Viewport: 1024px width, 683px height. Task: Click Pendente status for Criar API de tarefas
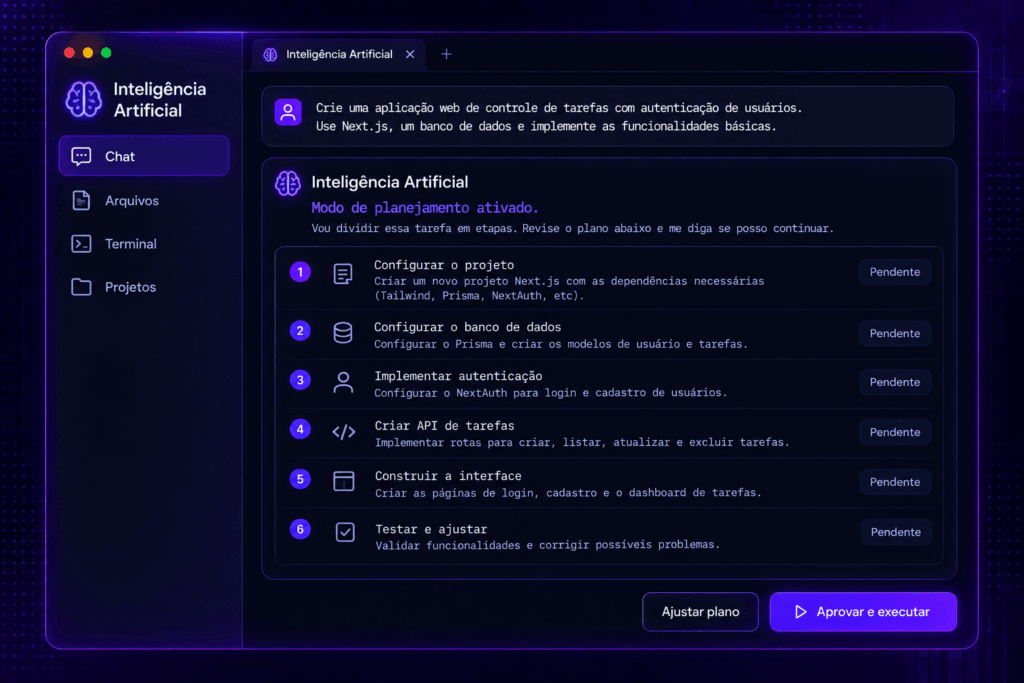pyautogui.click(x=895, y=432)
